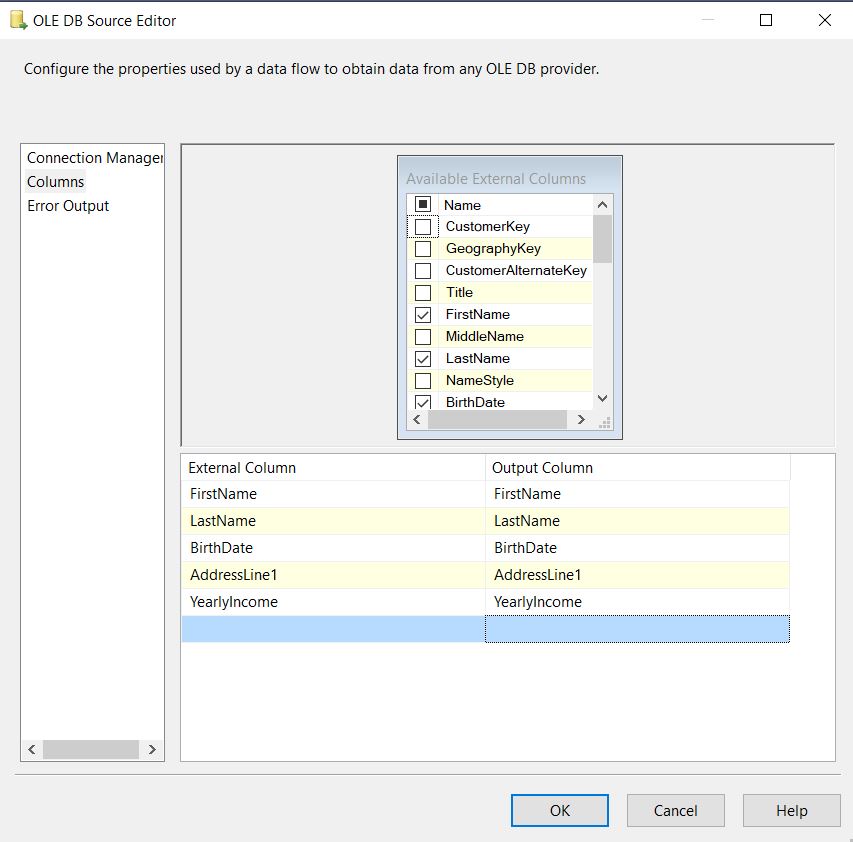This screenshot has height=842, width=853.
Task: Click the resize grip of the Available External Columns box
Action: coord(604,423)
